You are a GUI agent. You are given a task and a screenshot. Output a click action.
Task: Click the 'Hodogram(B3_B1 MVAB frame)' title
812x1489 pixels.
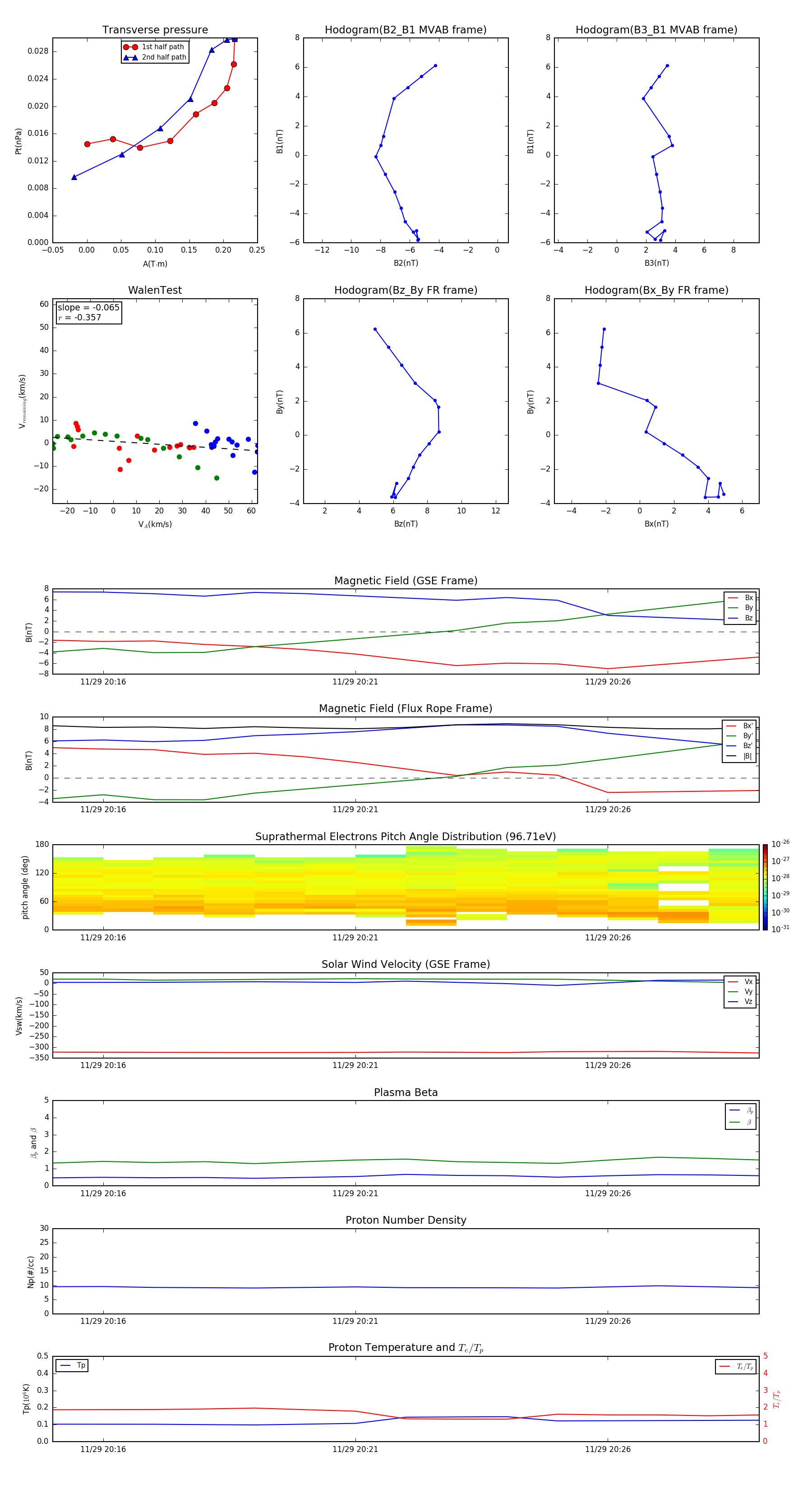tap(656, 30)
